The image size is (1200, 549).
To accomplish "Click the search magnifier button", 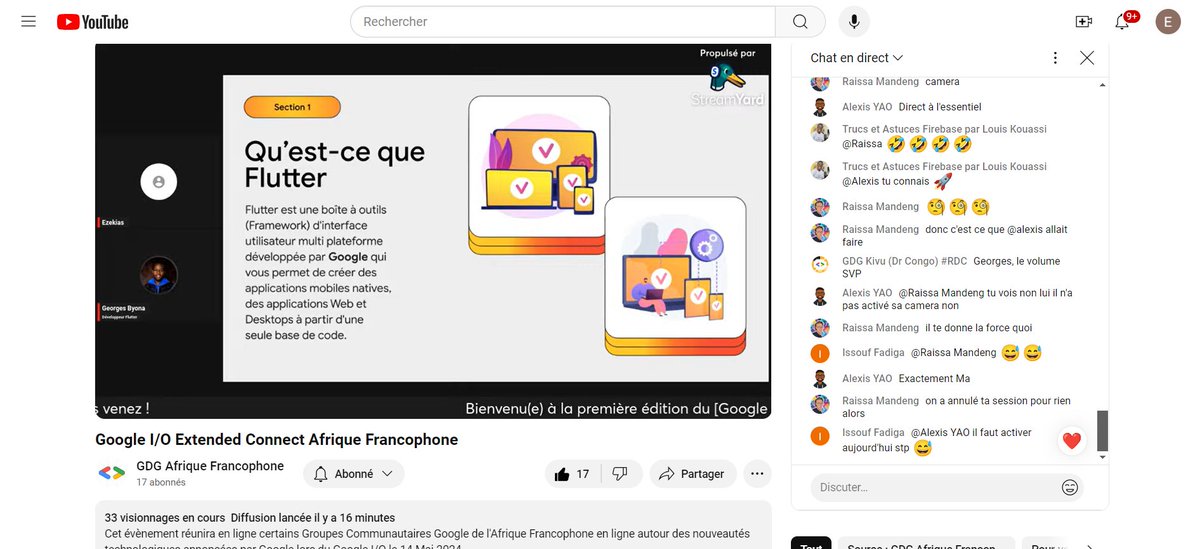I will [x=800, y=21].
